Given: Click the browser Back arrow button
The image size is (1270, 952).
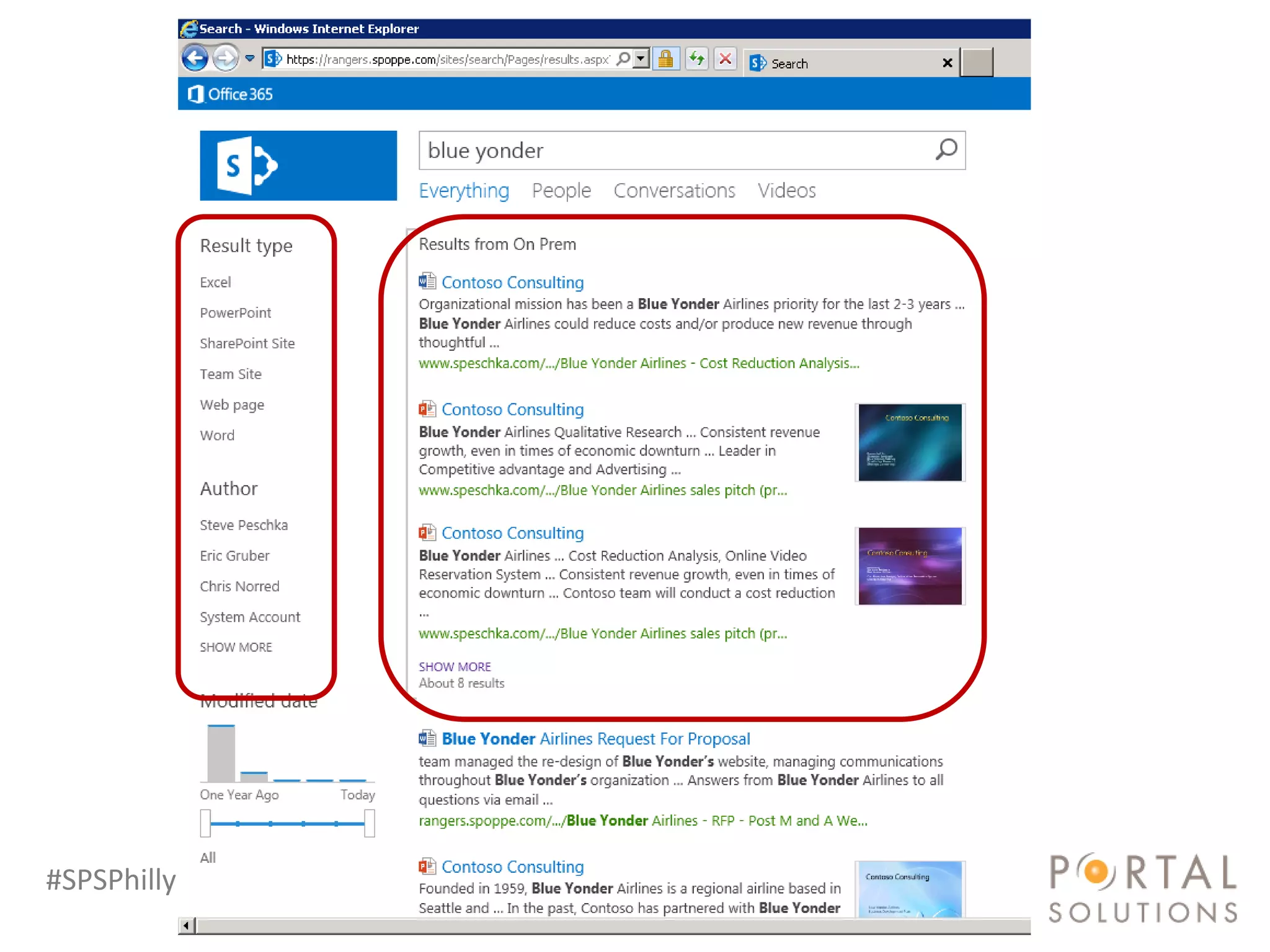Looking at the screenshot, I should pyautogui.click(x=195, y=59).
